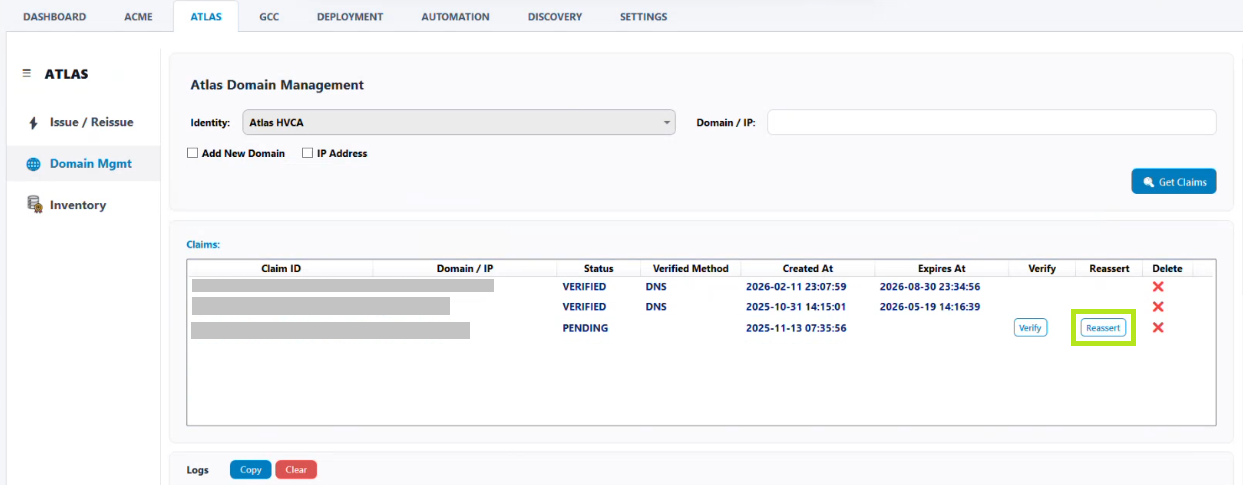Open the DEPLOYMENT tab
Image resolution: width=1243 pixels, height=485 pixels.
click(349, 17)
